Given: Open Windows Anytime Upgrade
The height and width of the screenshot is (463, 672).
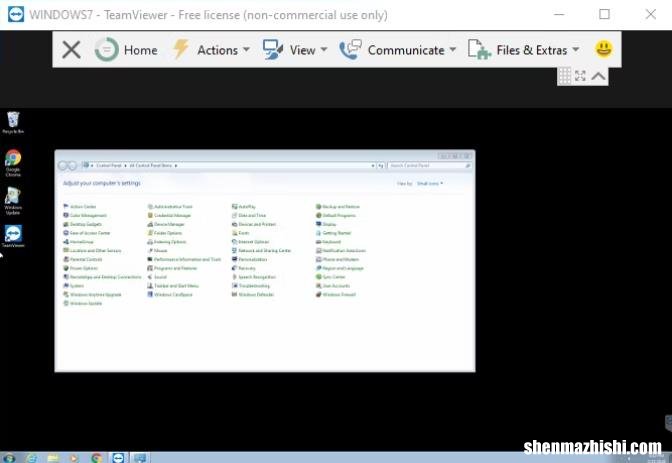Looking at the screenshot, I should click(92, 295).
